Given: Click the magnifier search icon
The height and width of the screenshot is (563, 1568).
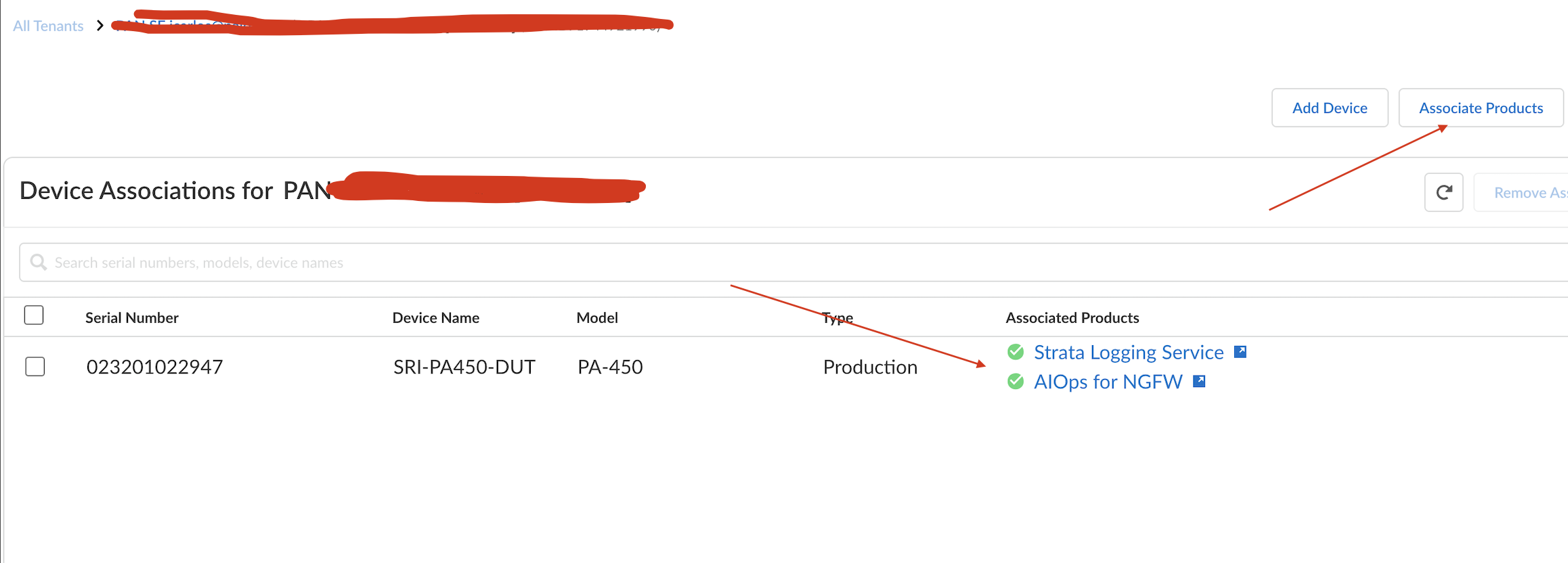Looking at the screenshot, I should coord(39,263).
